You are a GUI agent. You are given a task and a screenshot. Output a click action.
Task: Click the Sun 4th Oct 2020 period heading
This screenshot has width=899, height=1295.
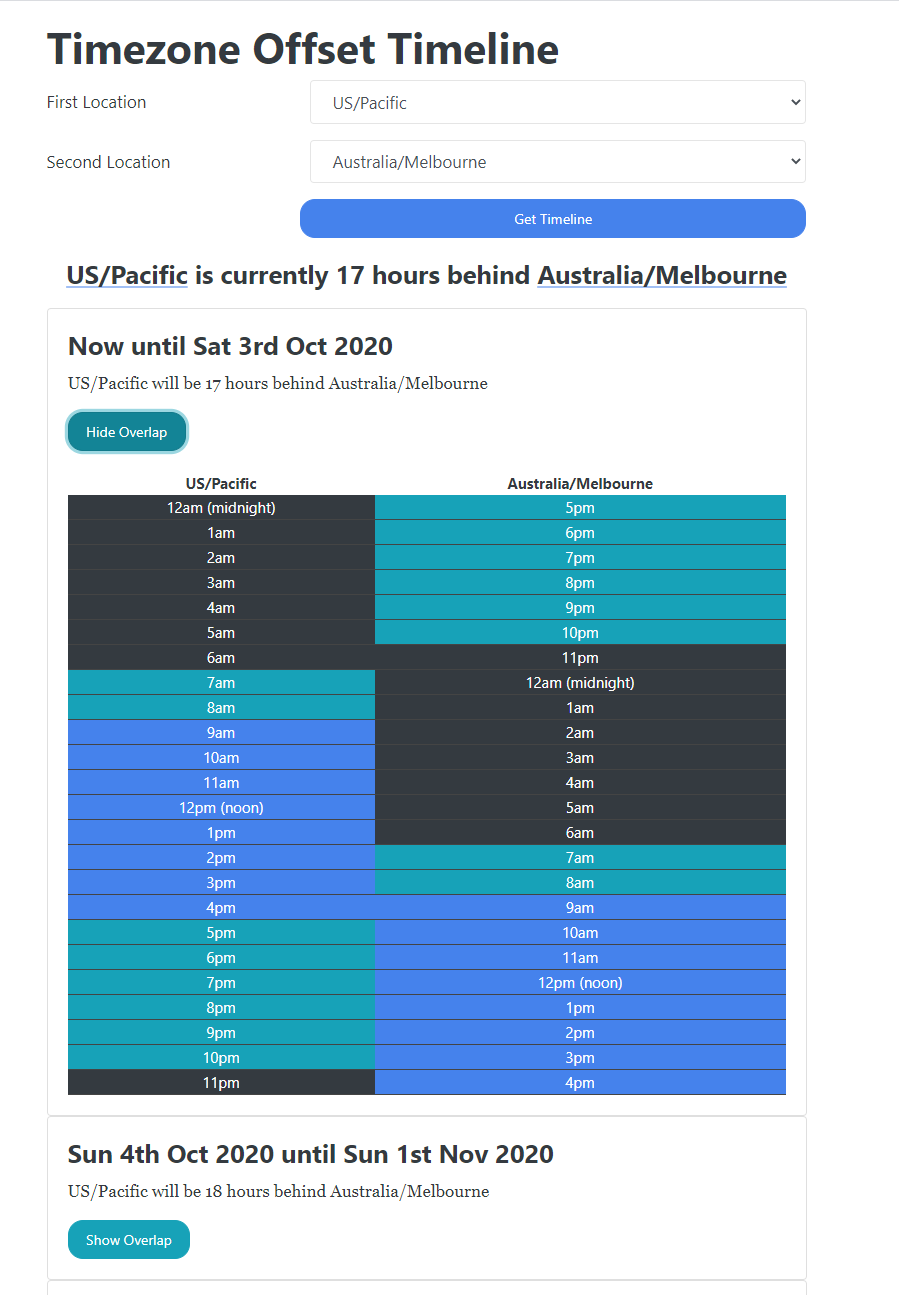click(310, 1155)
